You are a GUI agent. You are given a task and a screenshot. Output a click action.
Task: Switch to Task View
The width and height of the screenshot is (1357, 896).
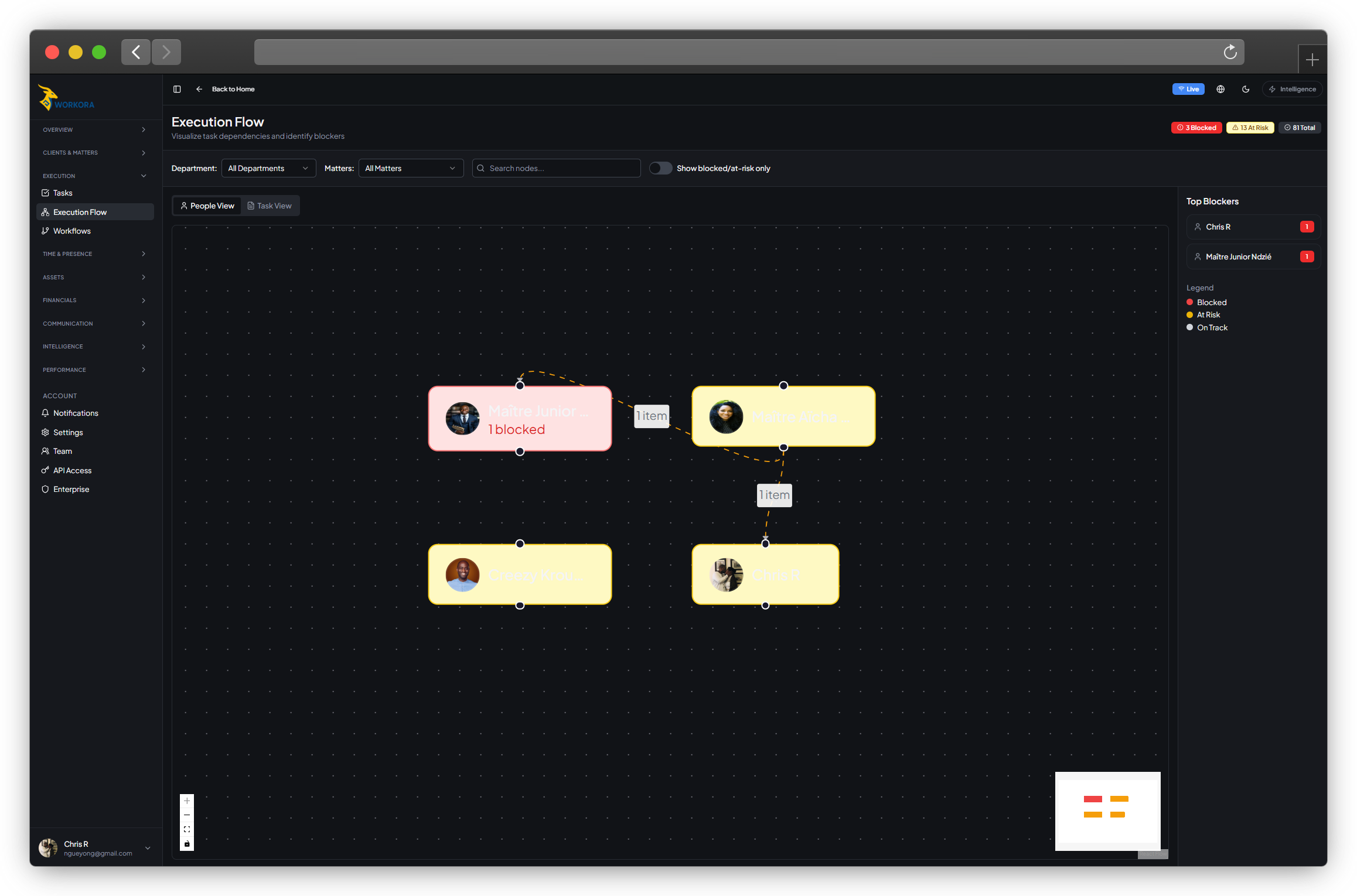click(x=270, y=206)
